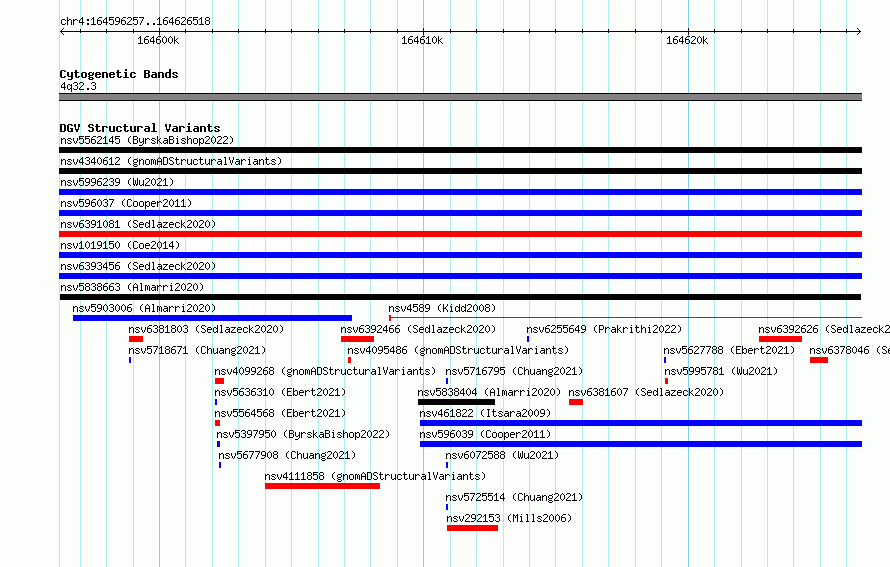The image size is (890, 567).
Task: Click the DGV Structural Variants track title
Action: point(140,128)
